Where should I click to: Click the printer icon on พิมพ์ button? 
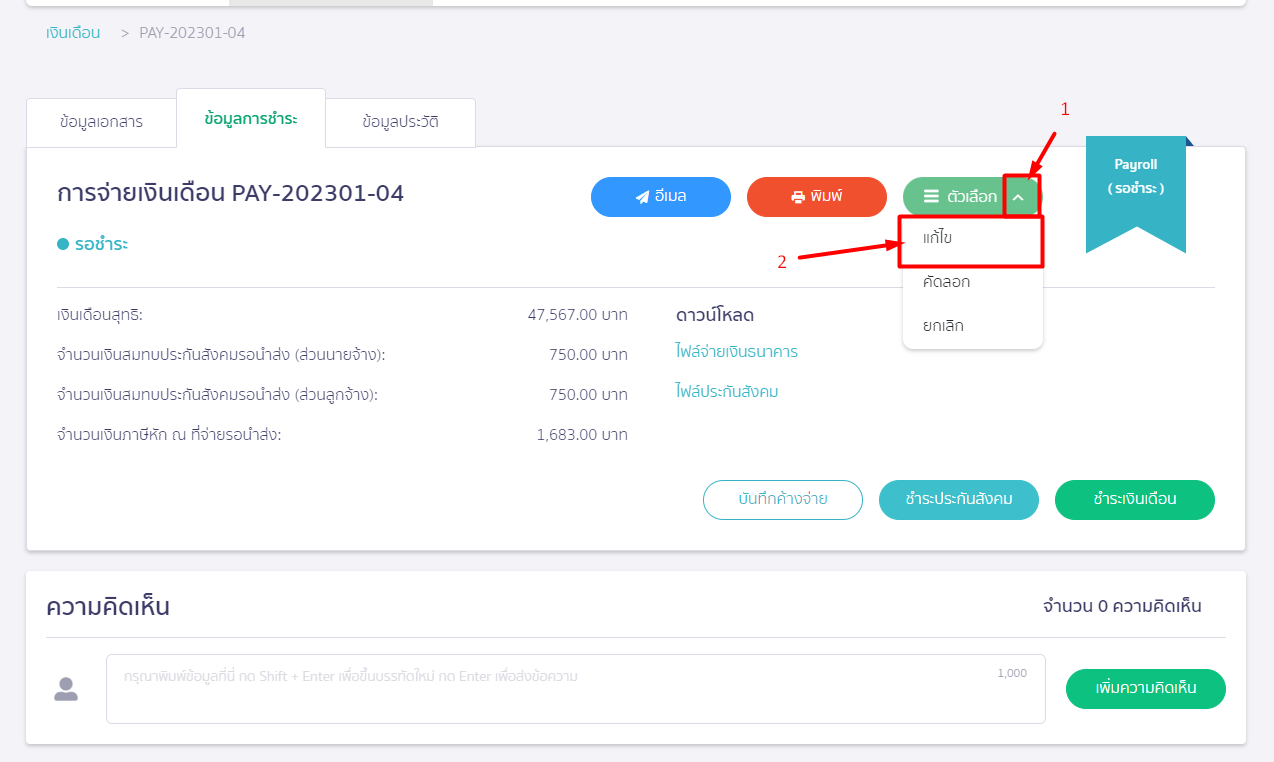pos(798,197)
